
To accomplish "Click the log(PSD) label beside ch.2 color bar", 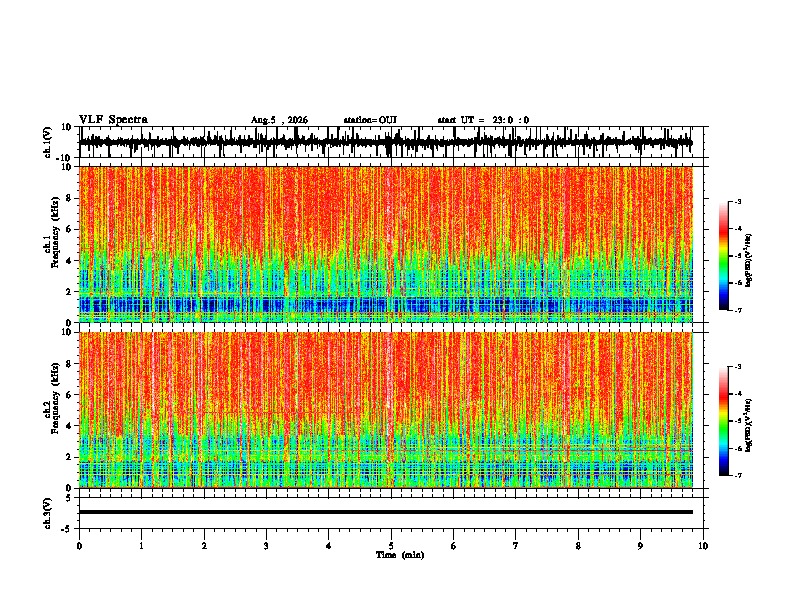I will pos(748,425).
